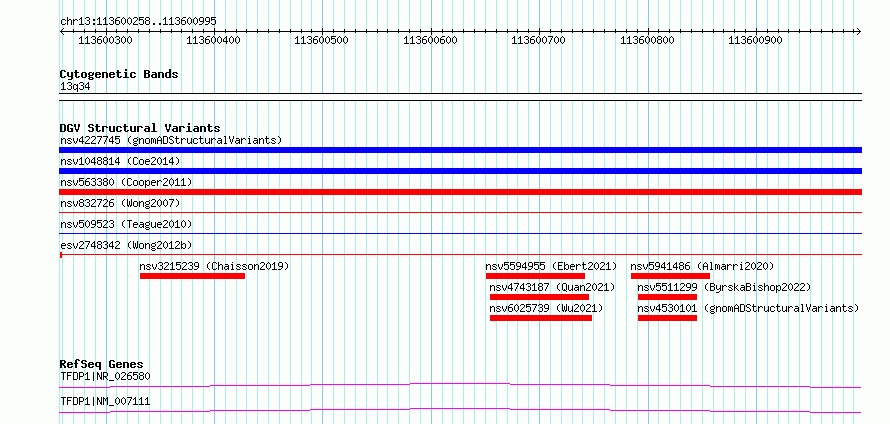Image resolution: width=890 pixels, height=424 pixels.
Task: Click the RefSeq Genes track heading
Action: click(x=102, y=364)
